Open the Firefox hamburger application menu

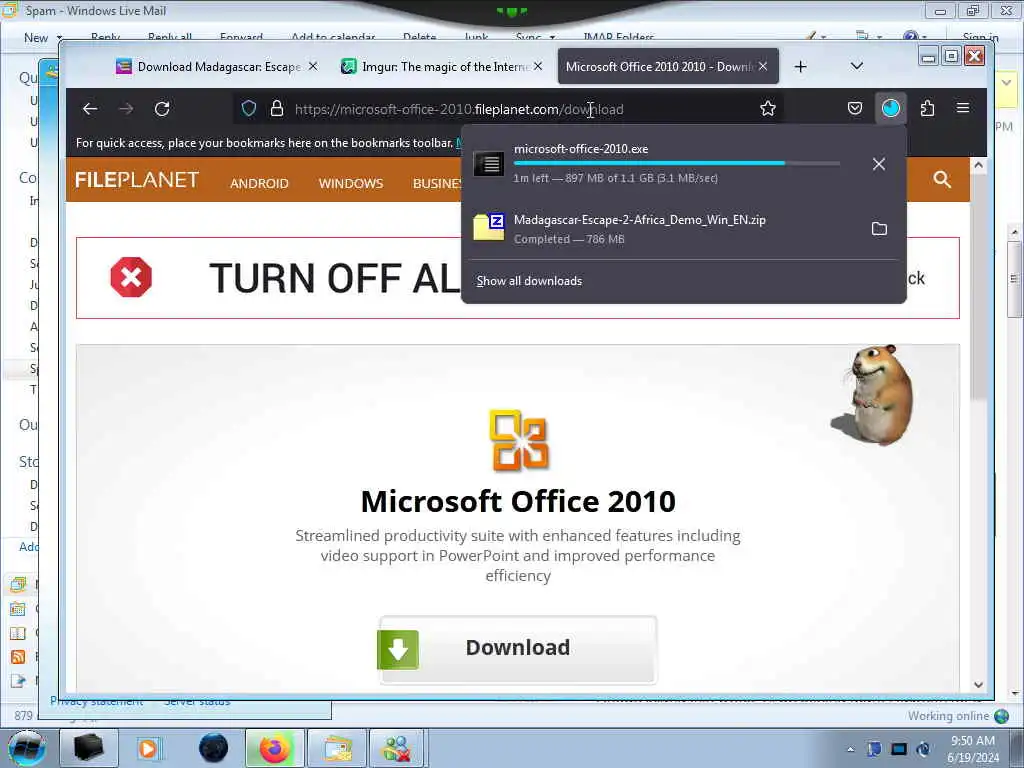click(963, 108)
